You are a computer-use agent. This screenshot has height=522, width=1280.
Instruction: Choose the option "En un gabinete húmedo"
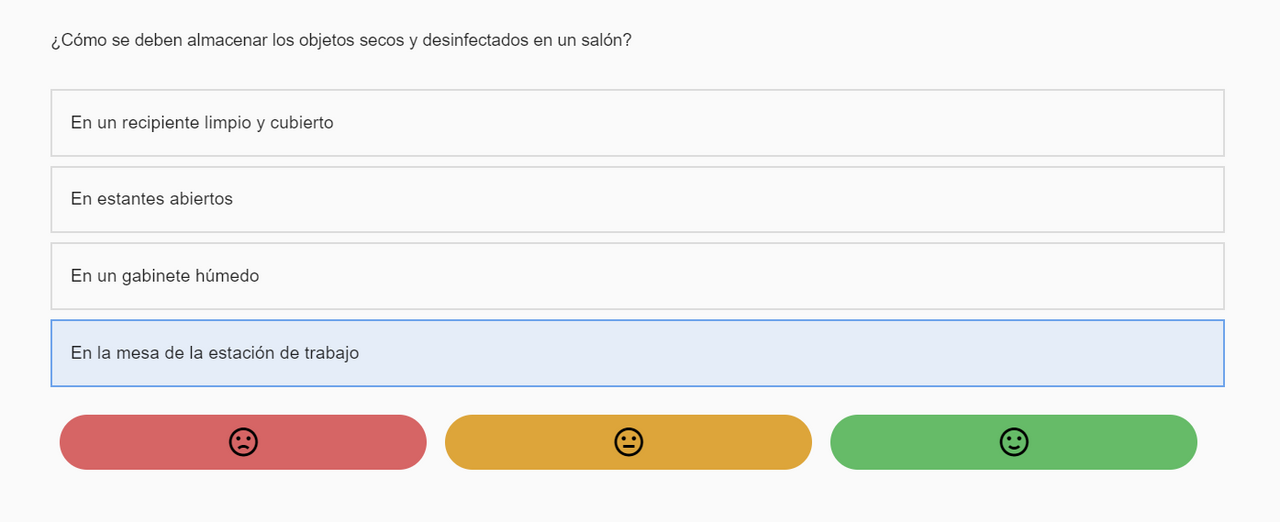[637, 276]
